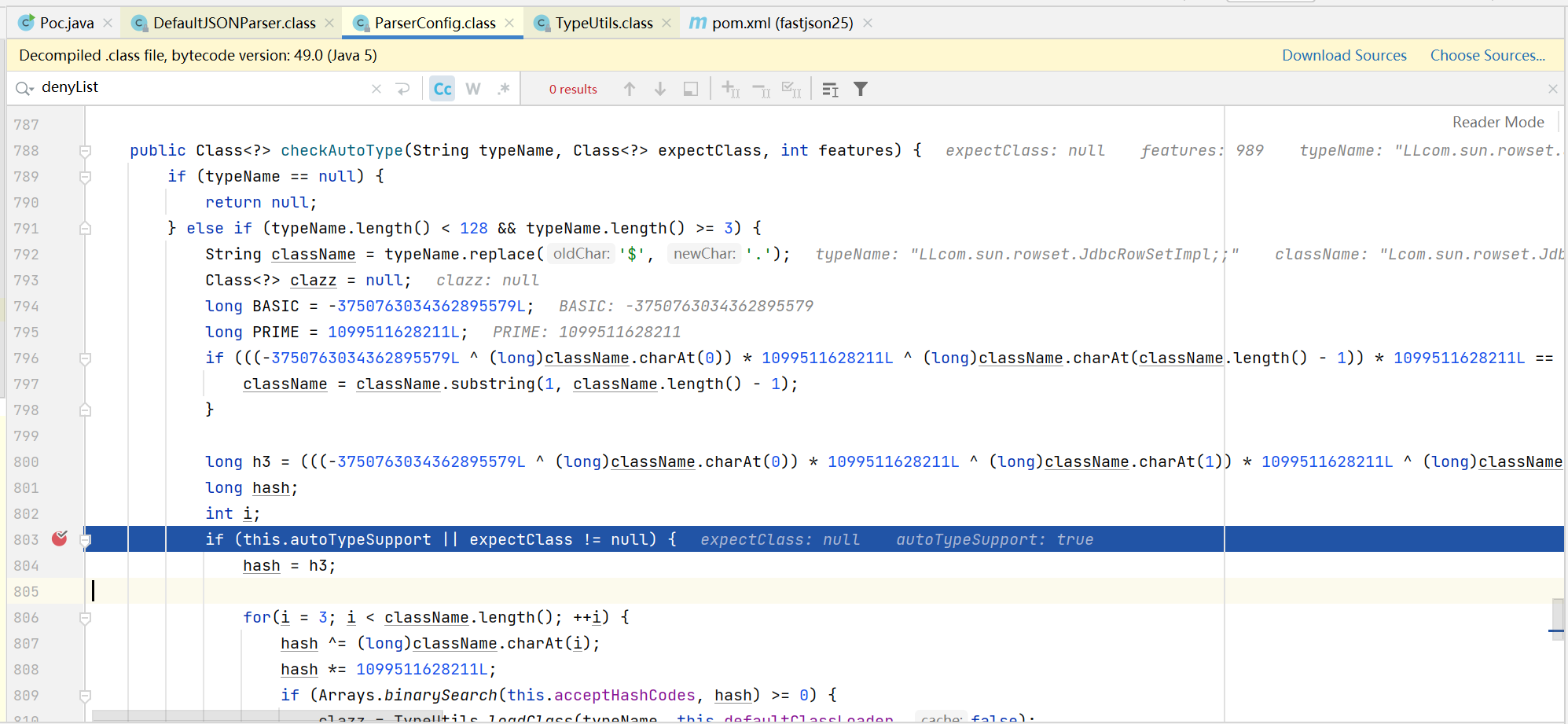Close the ParserConfig.class tab
The height and width of the screenshot is (724, 1568).
[509, 23]
